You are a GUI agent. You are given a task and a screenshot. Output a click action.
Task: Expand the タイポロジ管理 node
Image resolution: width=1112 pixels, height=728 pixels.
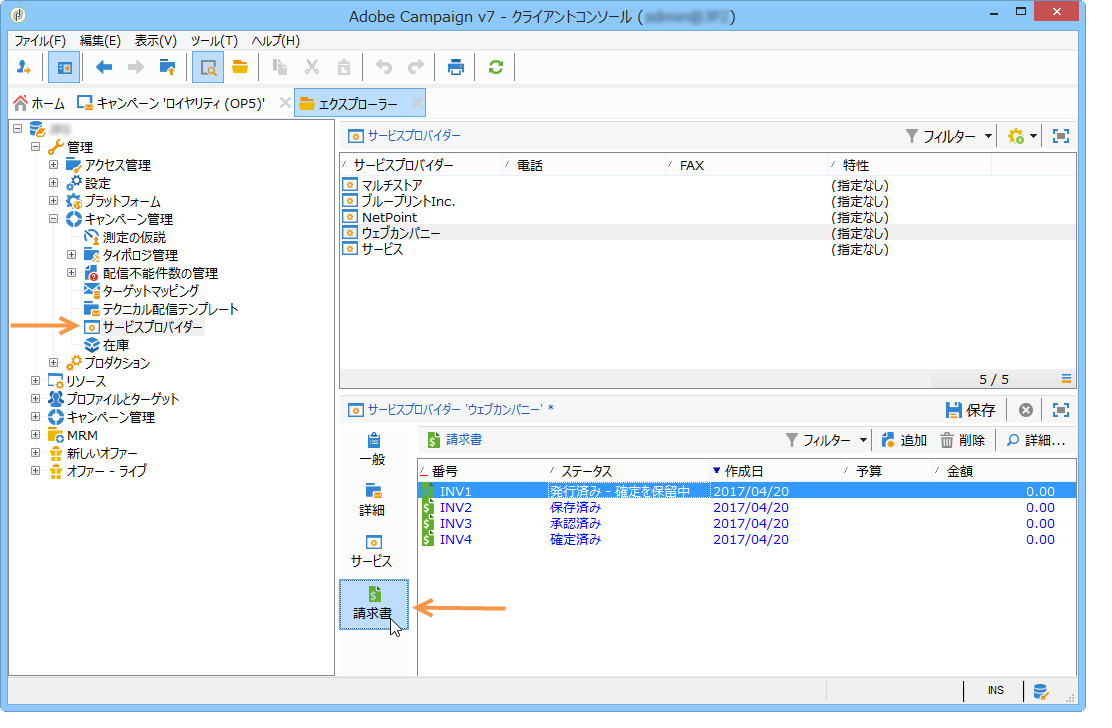tap(72, 254)
